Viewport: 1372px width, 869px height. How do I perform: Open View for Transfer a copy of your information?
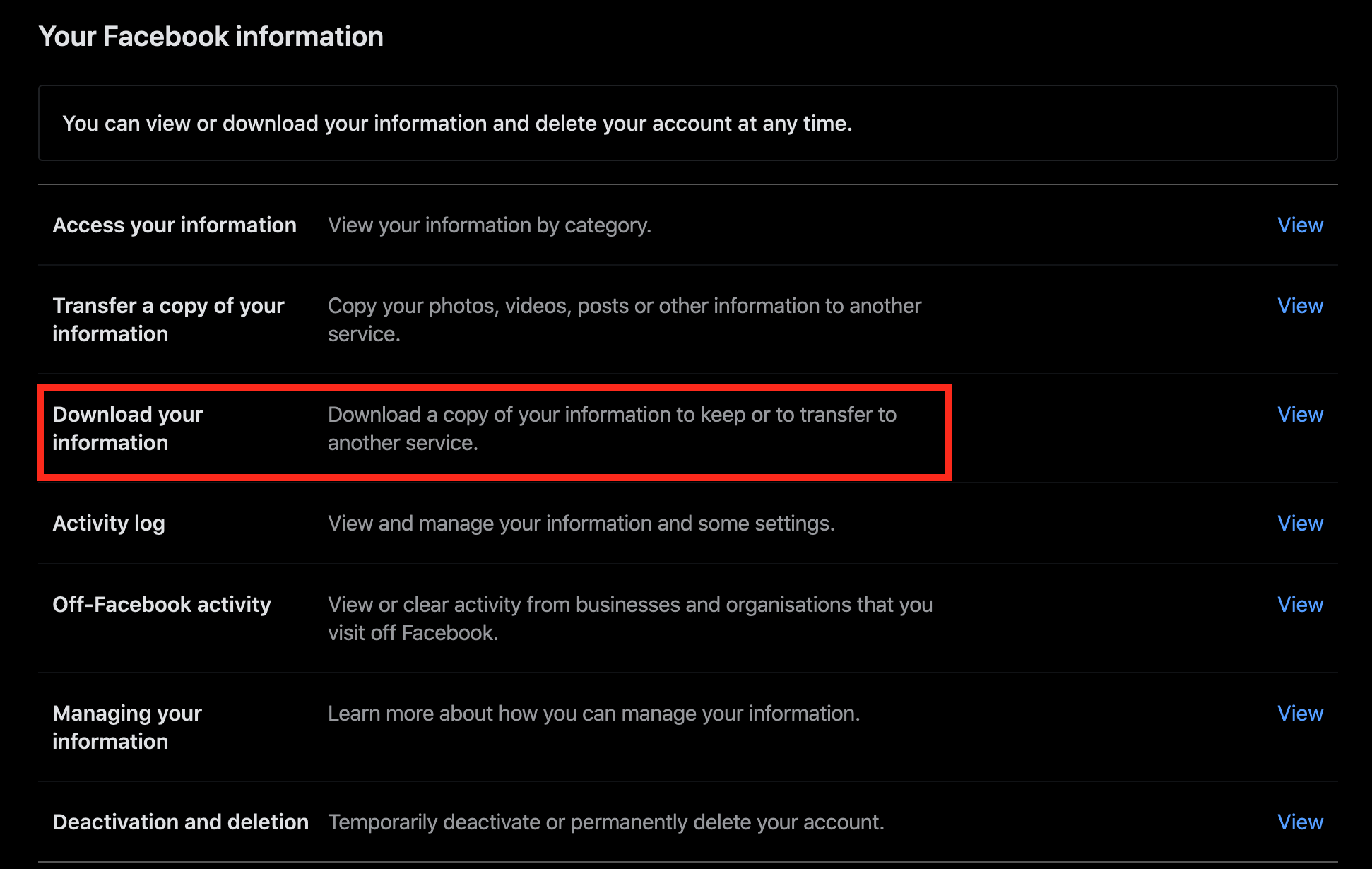point(1300,305)
